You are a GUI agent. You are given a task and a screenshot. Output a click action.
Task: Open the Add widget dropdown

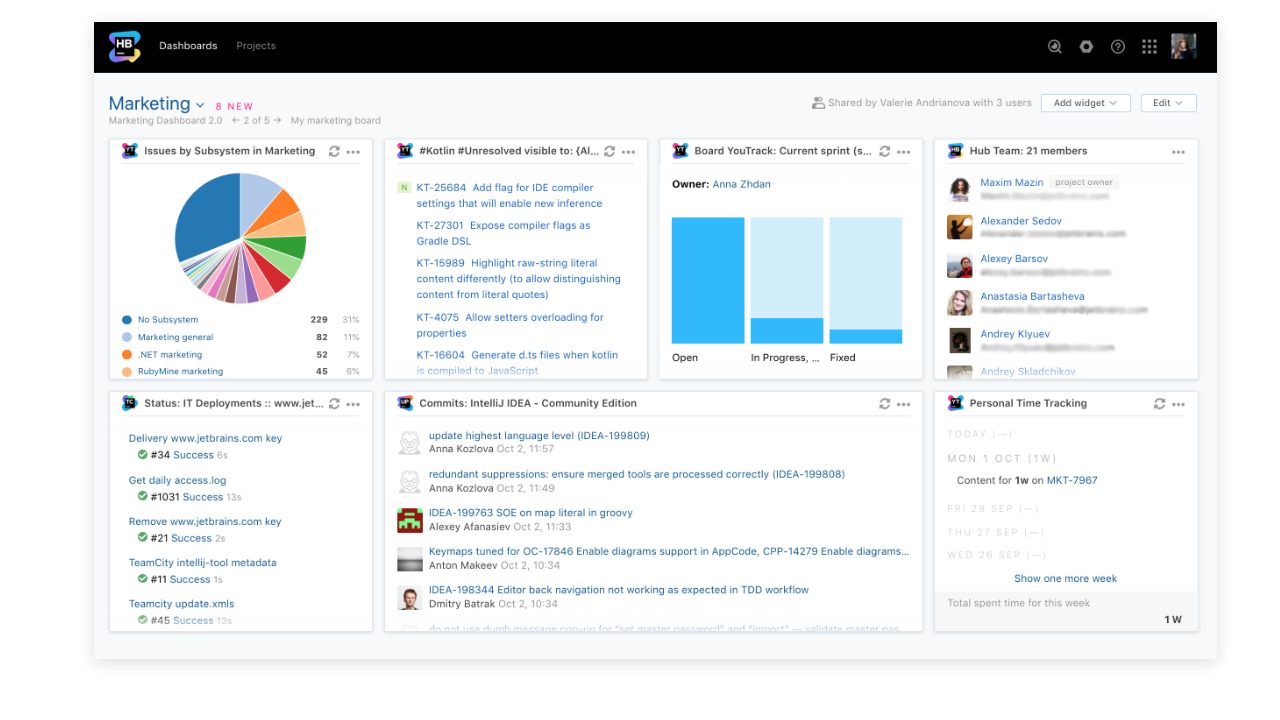click(x=1085, y=103)
